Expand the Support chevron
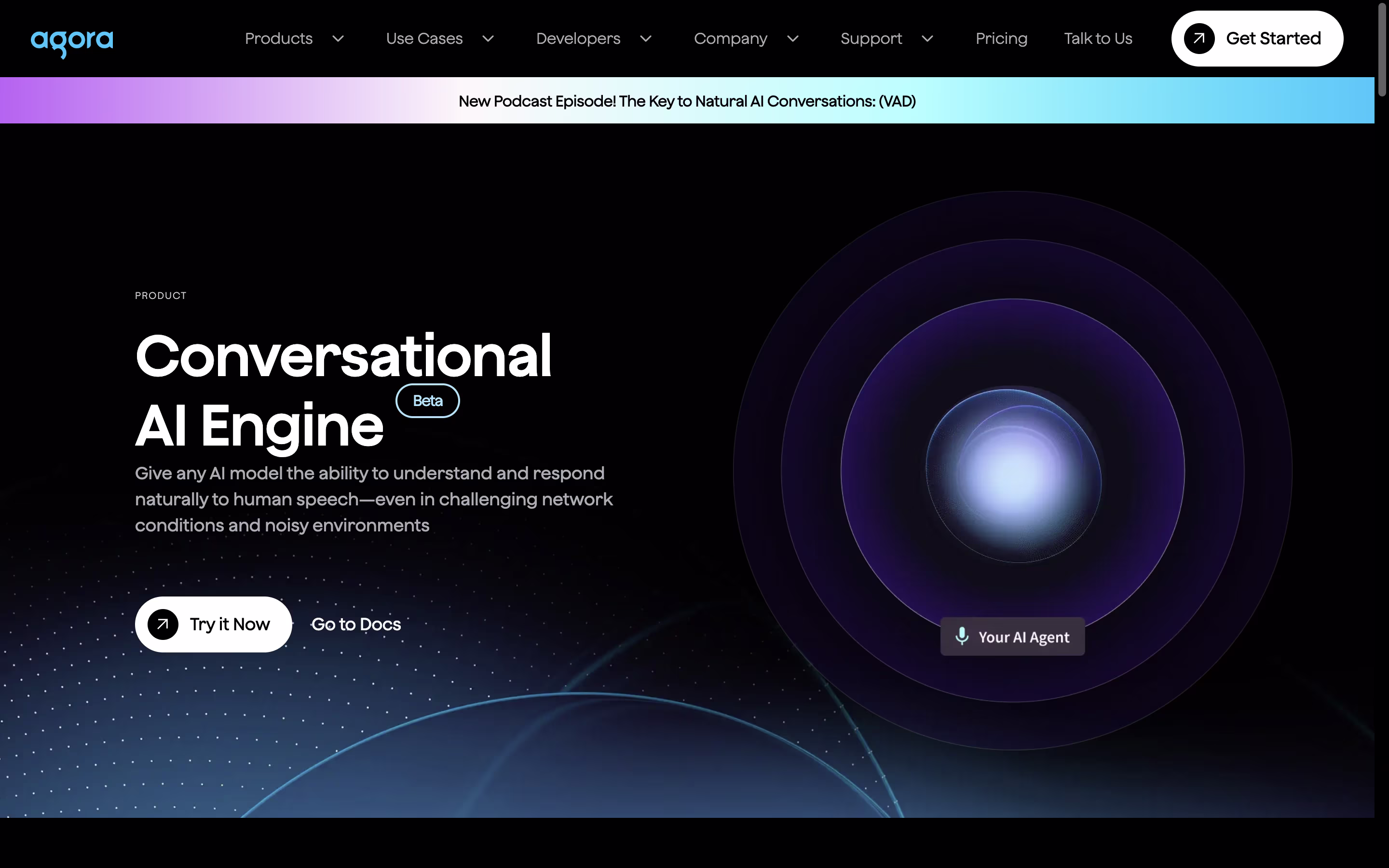This screenshot has width=1389, height=868. [x=927, y=39]
